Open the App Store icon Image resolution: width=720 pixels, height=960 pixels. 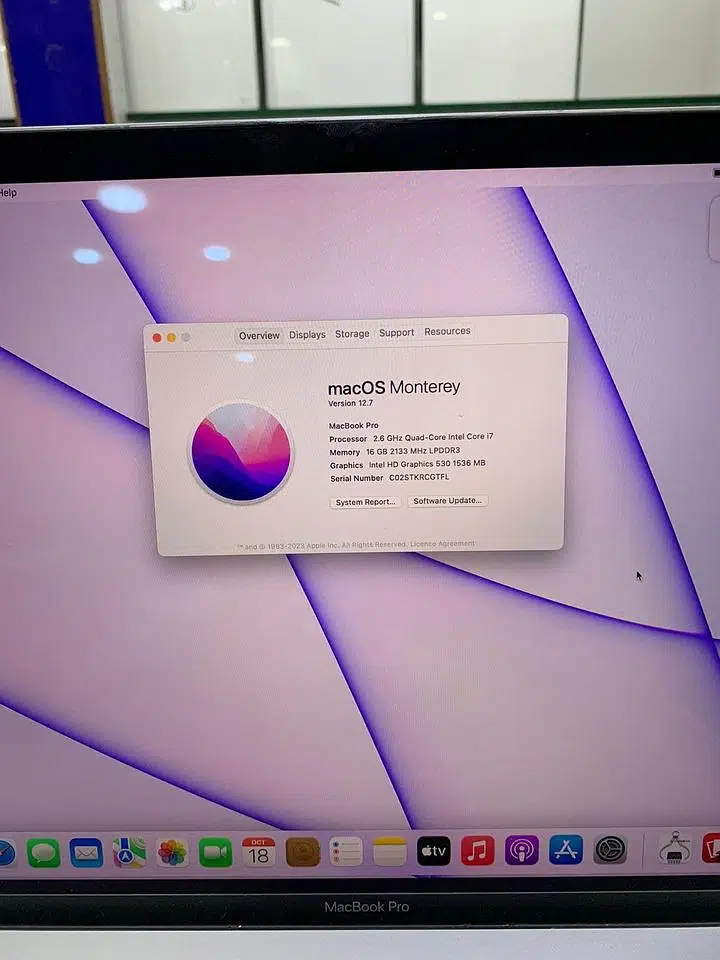tap(566, 849)
